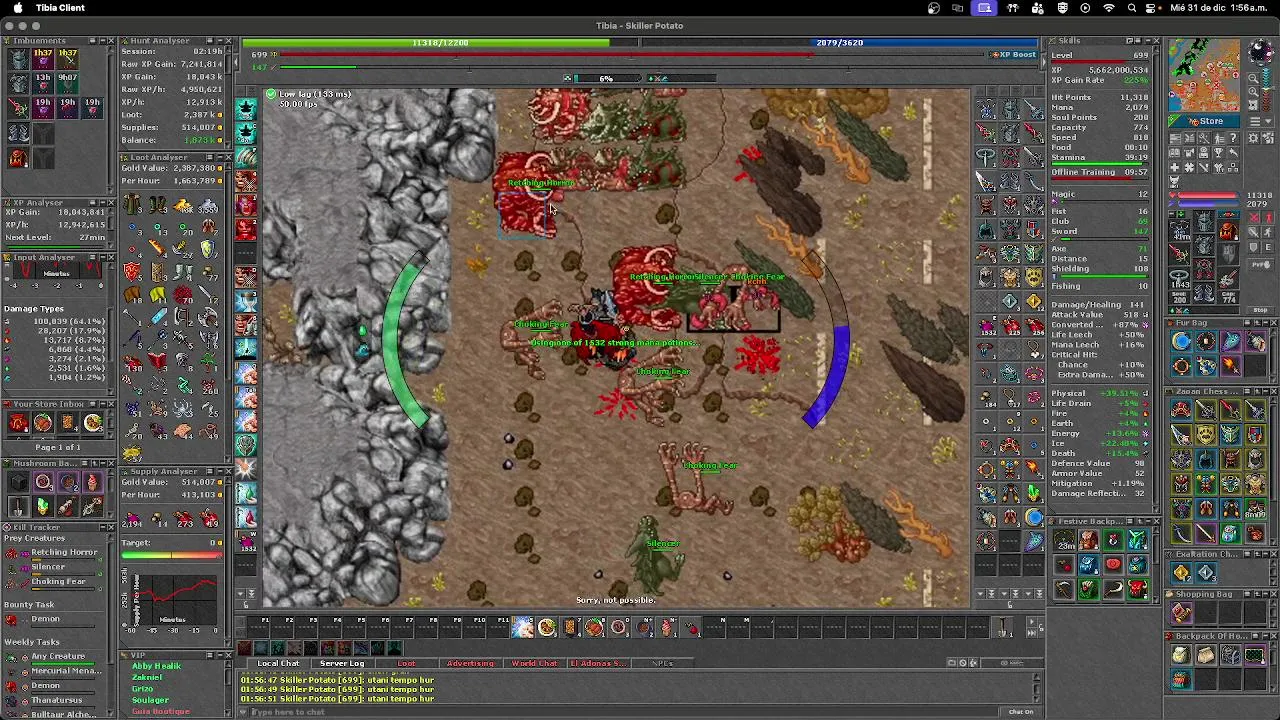This screenshot has height=720, width=1280.
Task: Toggle Expert mode E button
Action: 1268,247
